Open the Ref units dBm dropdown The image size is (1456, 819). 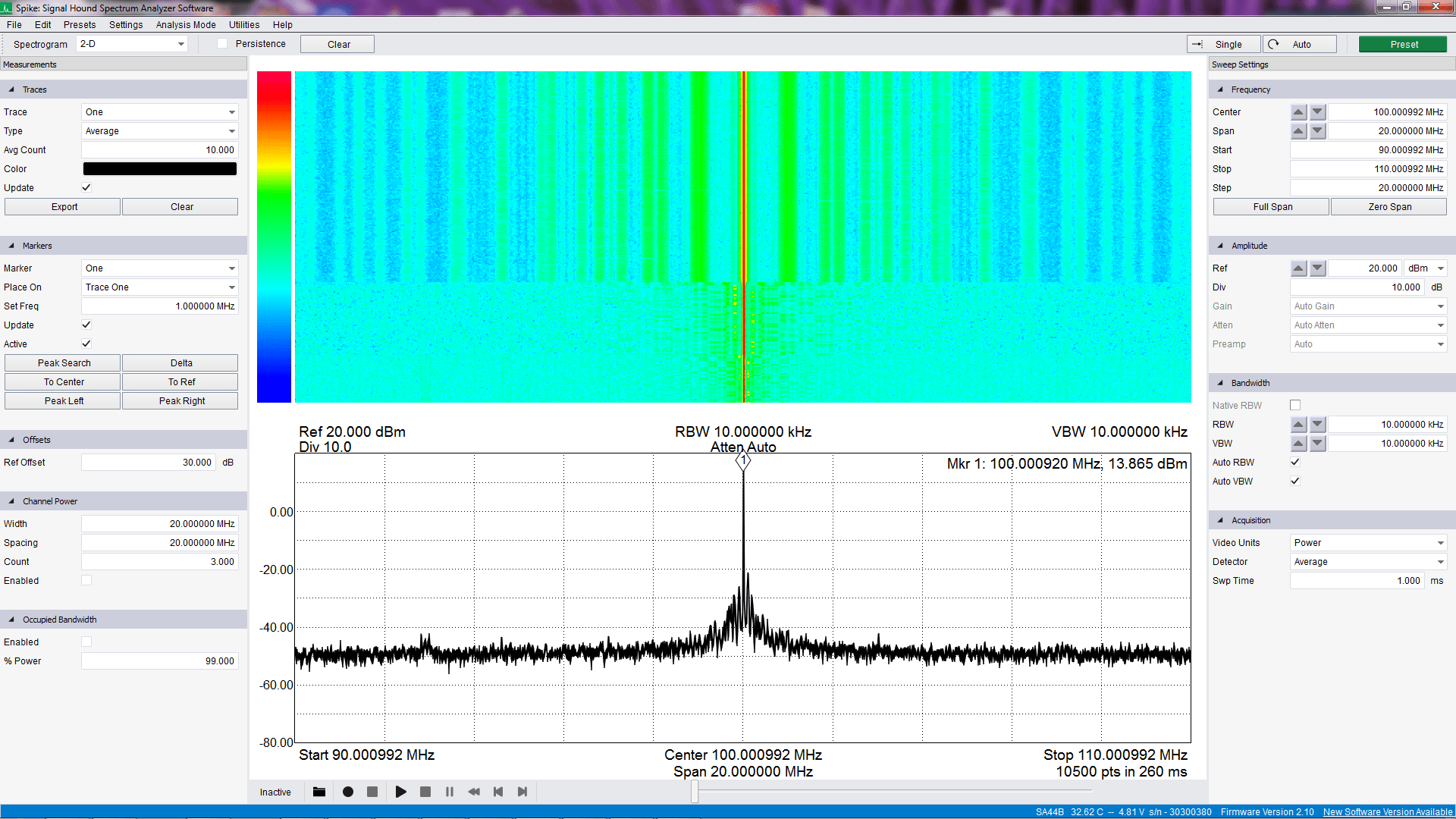[x=1425, y=268]
